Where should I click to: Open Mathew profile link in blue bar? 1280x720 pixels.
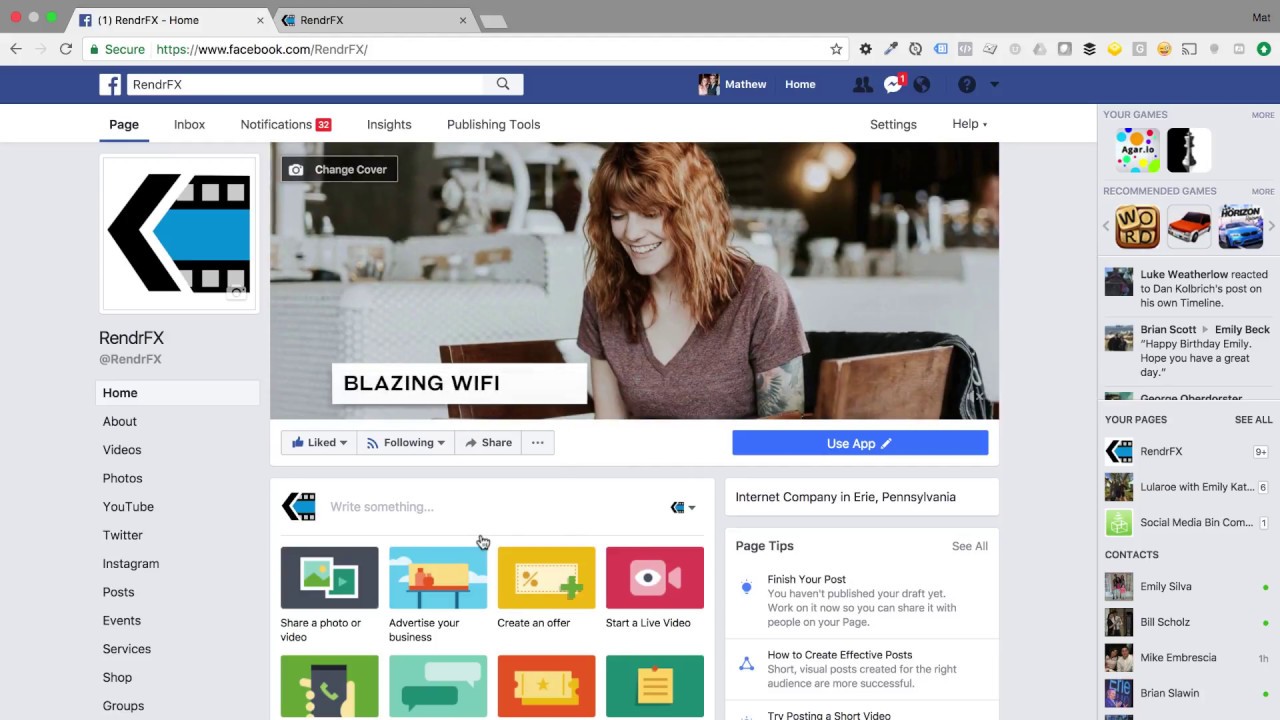click(x=733, y=85)
